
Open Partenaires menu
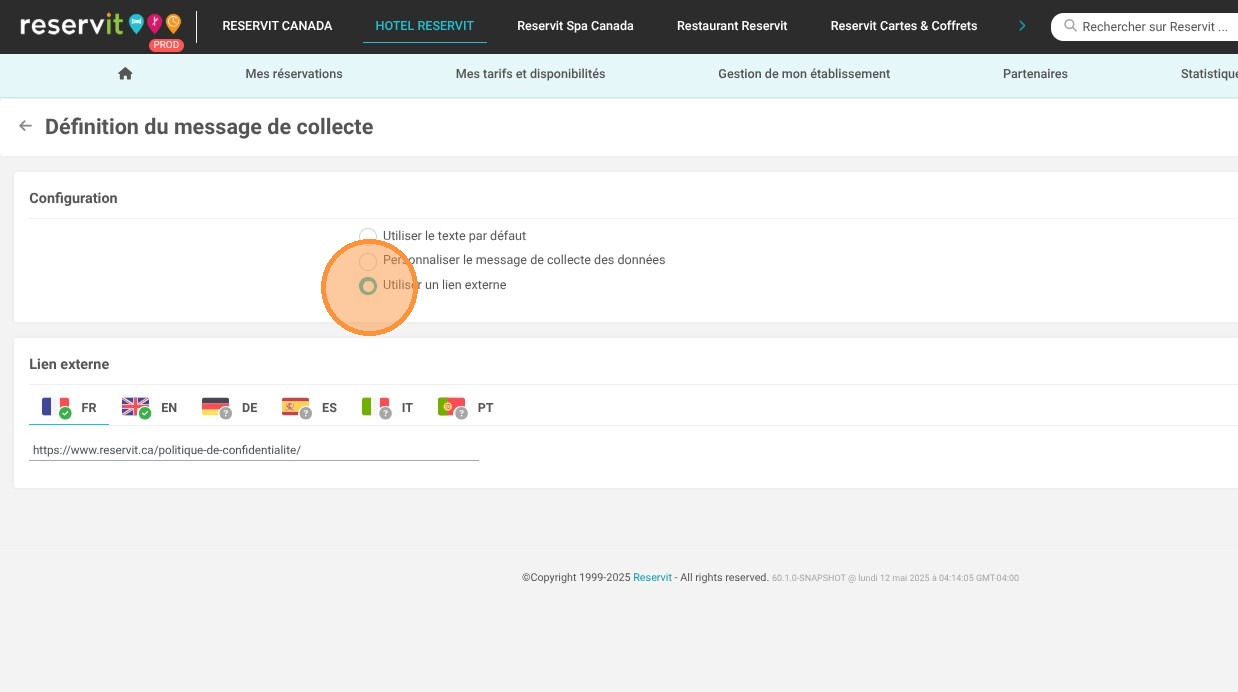1035,74
